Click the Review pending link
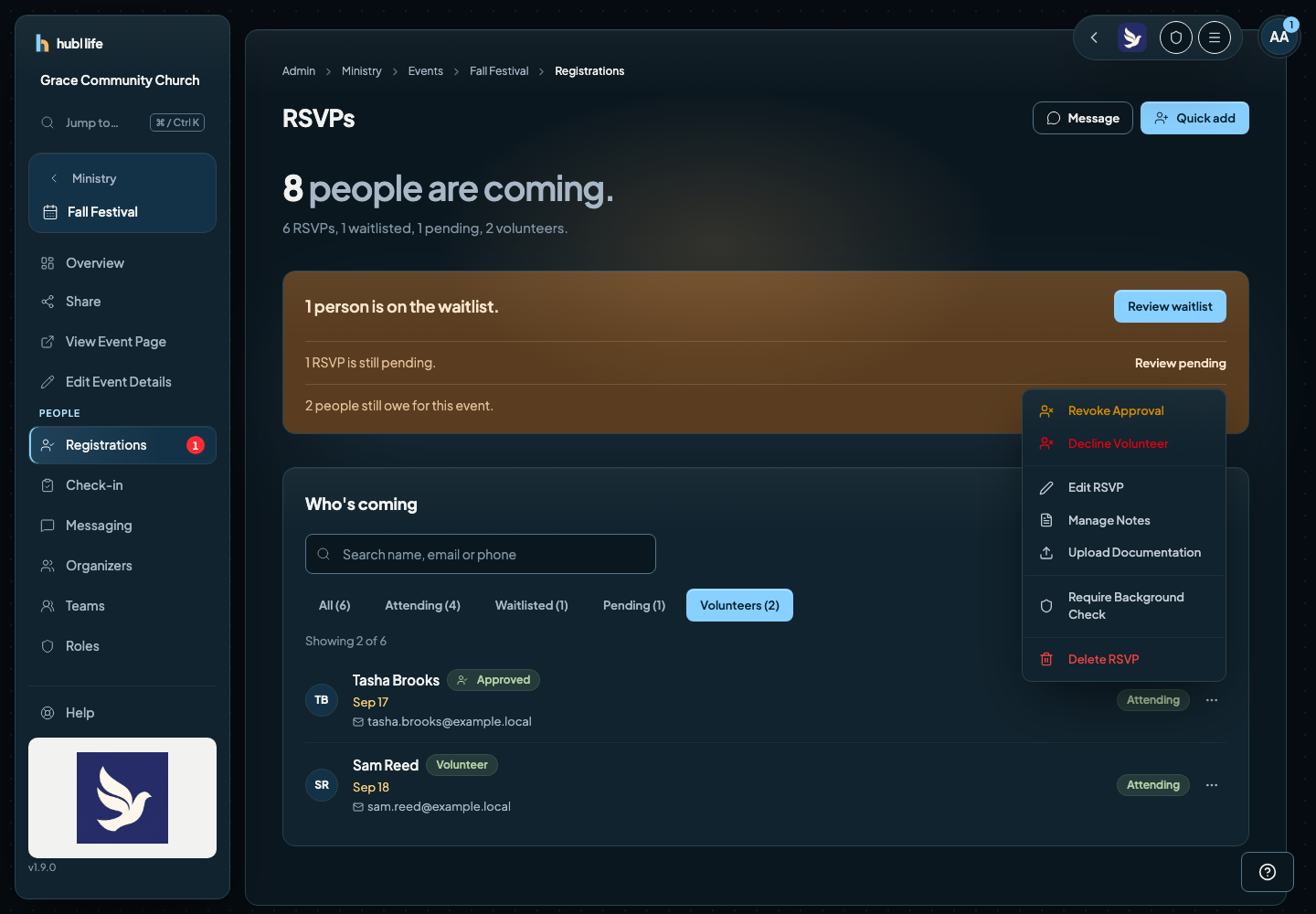The image size is (1316, 914). point(1181,363)
